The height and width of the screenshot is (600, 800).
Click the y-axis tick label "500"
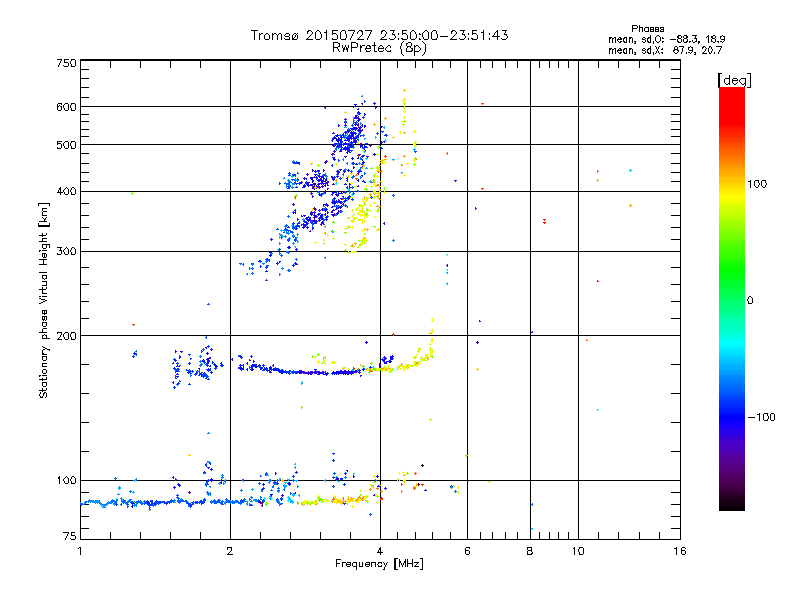click(66, 145)
